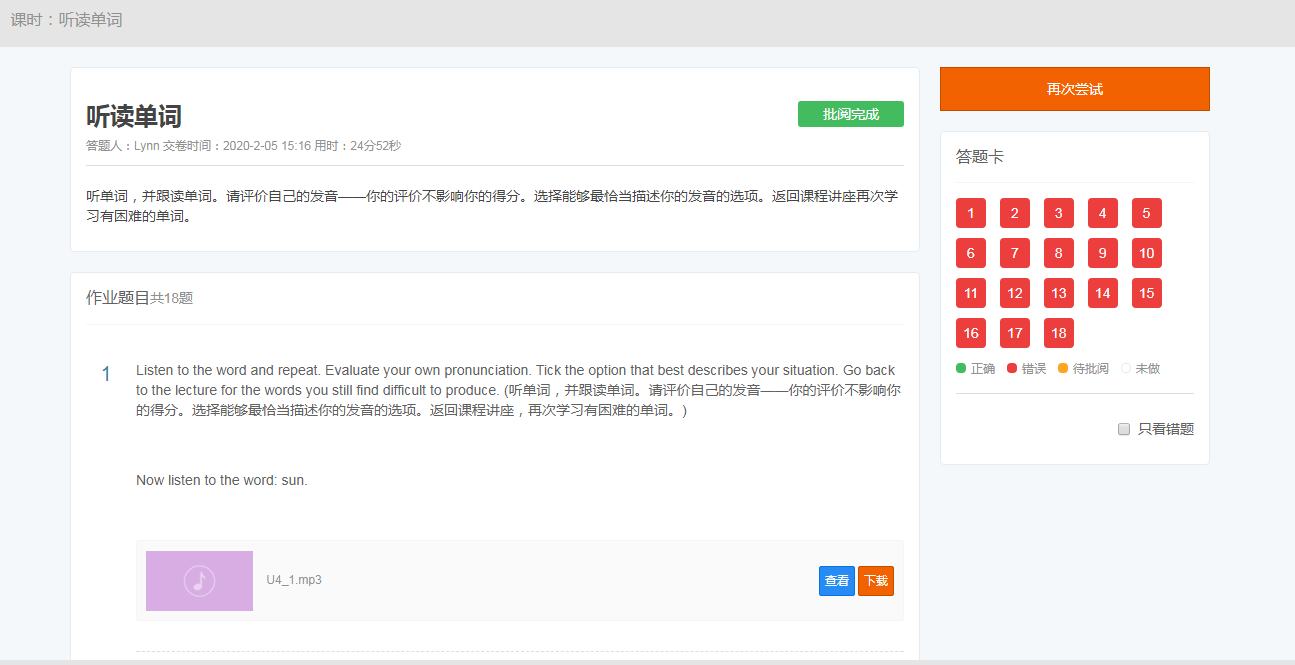Jump to question 13 tile
Image resolution: width=1295 pixels, height=665 pixels.
(x=1058, y=293)
